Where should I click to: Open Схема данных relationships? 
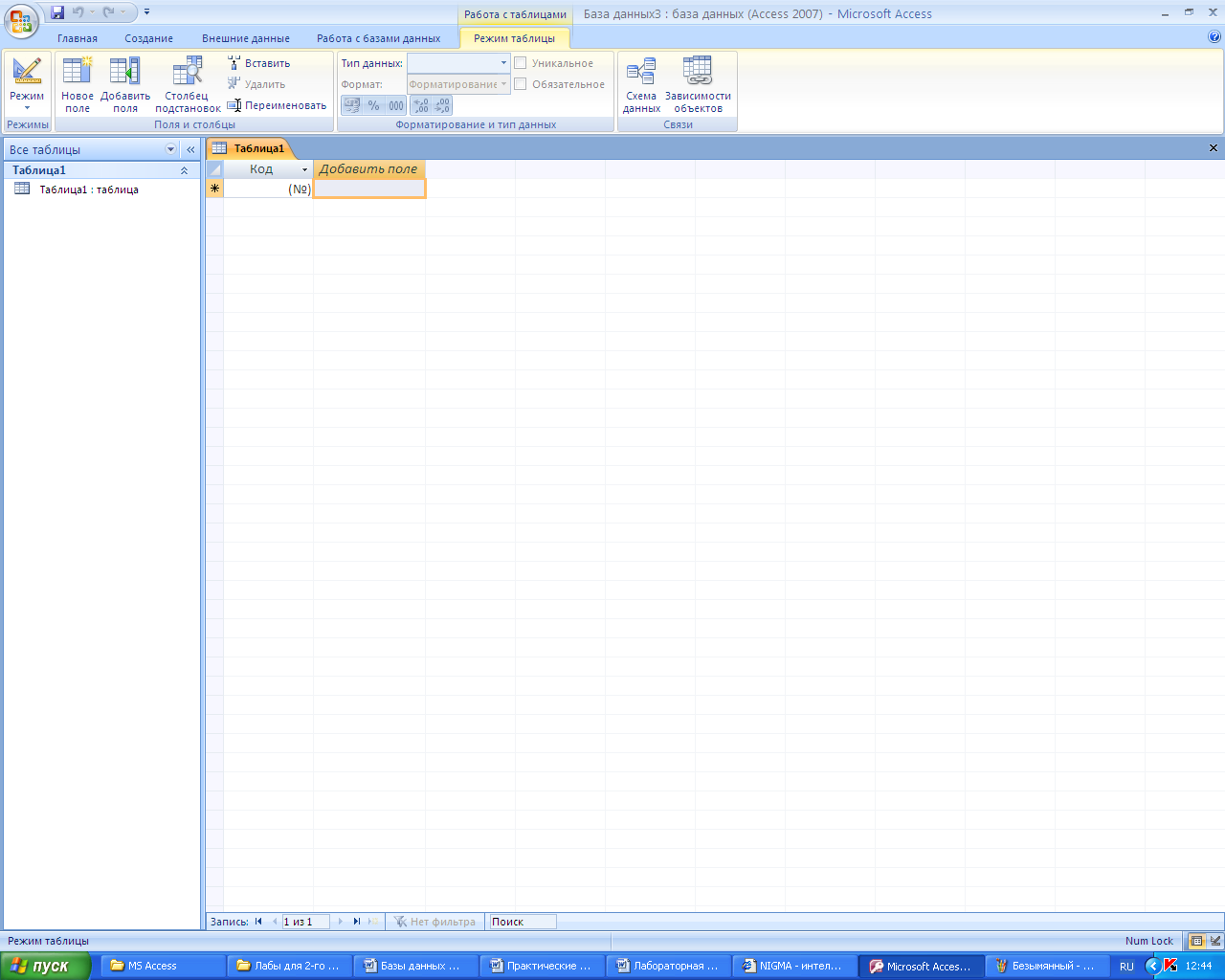click(x=641, y=84)
